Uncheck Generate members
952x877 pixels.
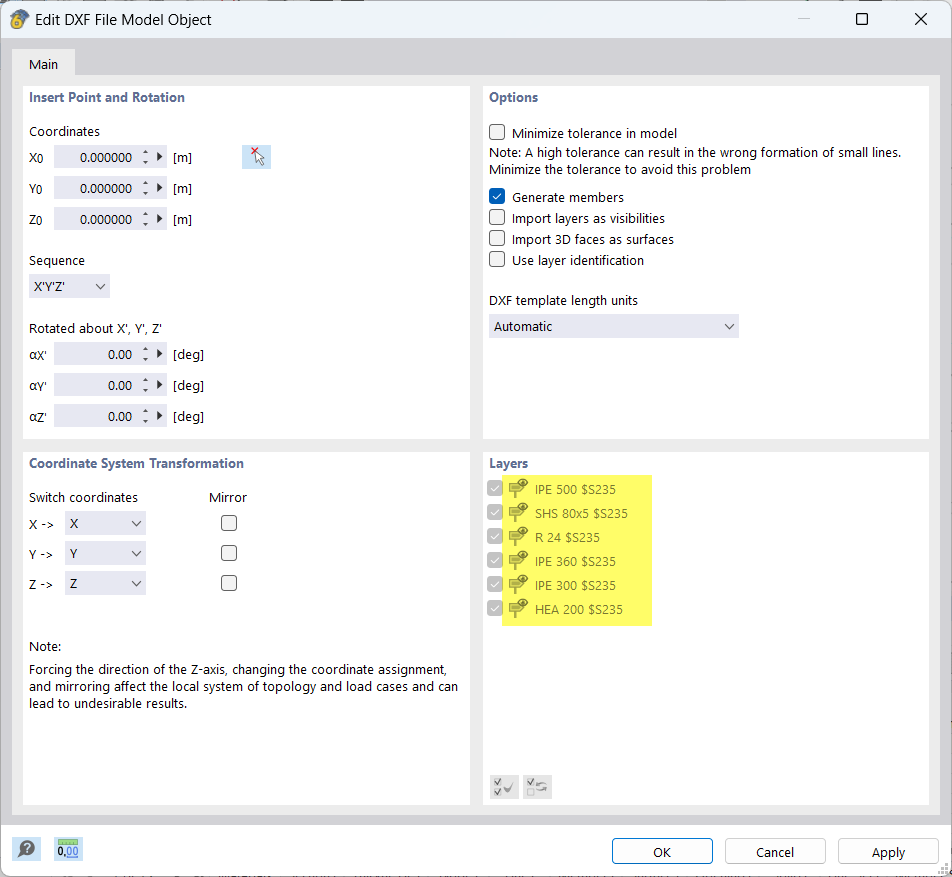[x=497, y=196]
